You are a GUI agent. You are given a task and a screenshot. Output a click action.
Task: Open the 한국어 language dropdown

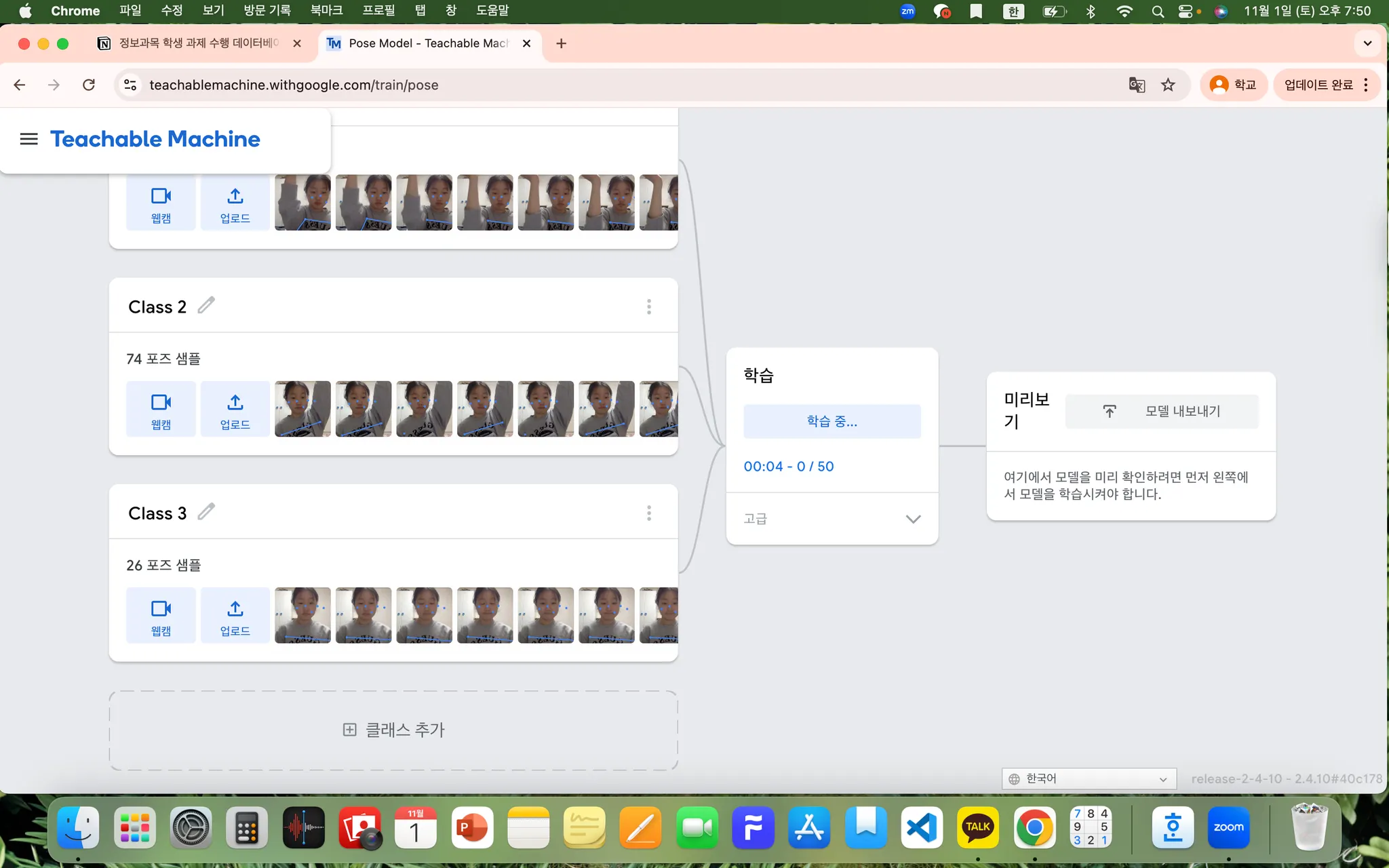click(x=1088, y=778)
